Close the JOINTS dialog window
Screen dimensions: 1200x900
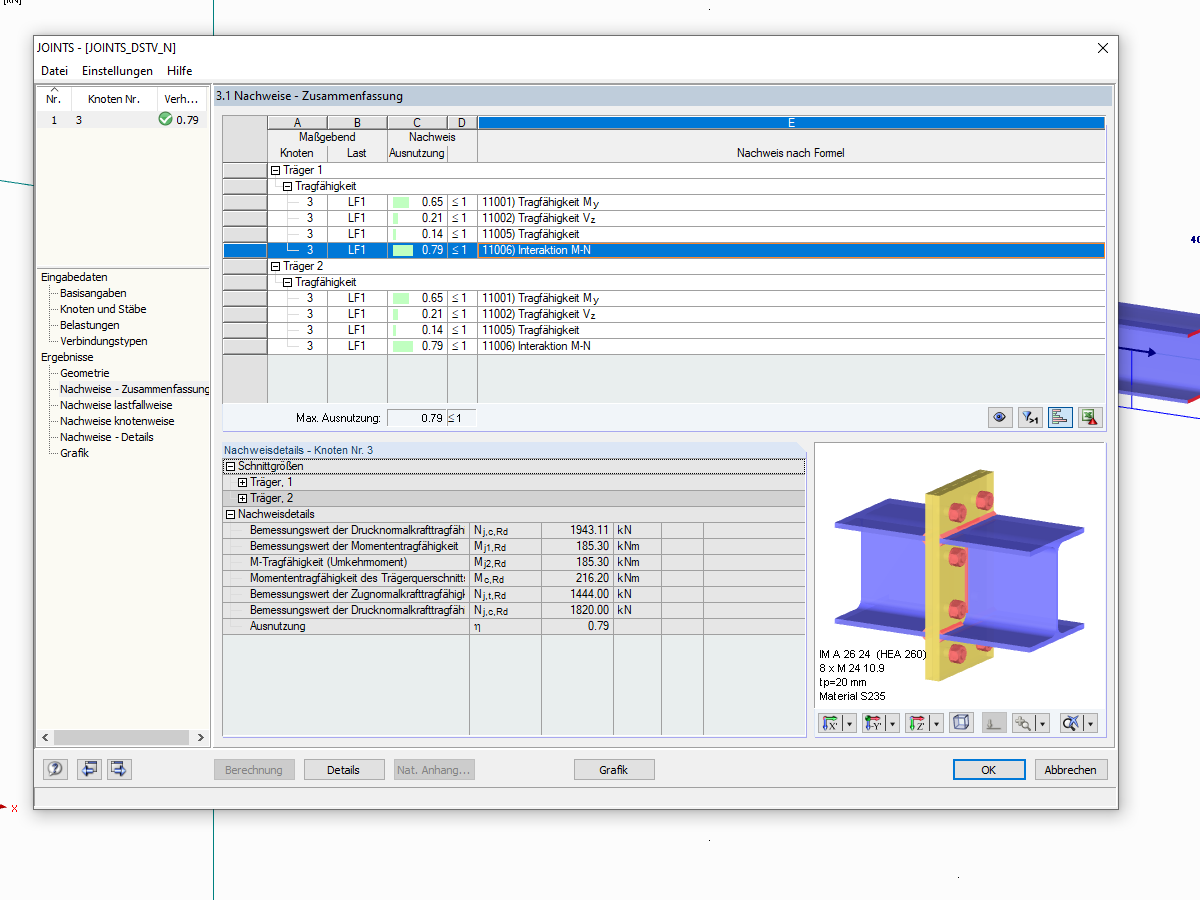pos(1102,48)
